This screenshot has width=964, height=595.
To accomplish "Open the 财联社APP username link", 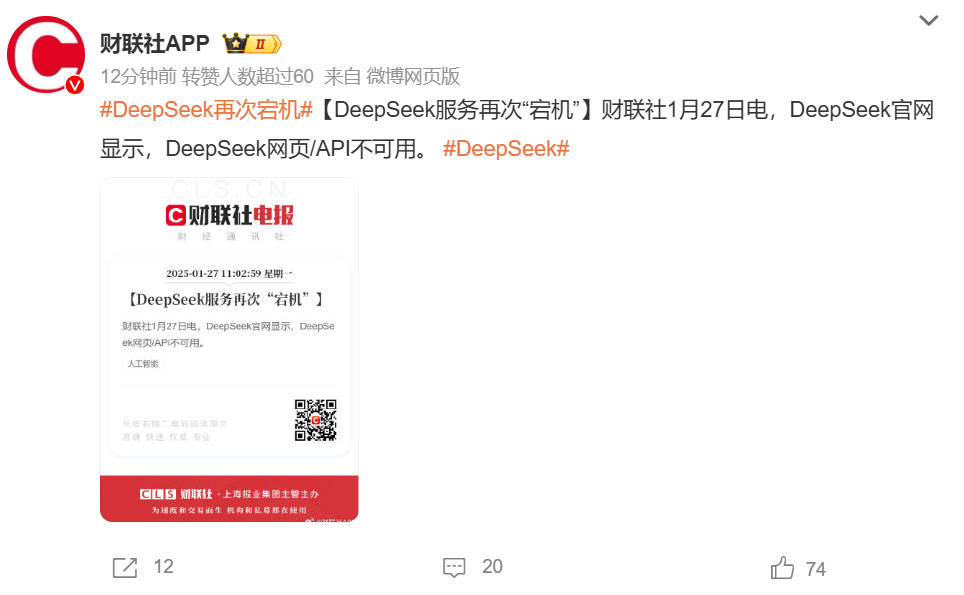I will (155, 44).
